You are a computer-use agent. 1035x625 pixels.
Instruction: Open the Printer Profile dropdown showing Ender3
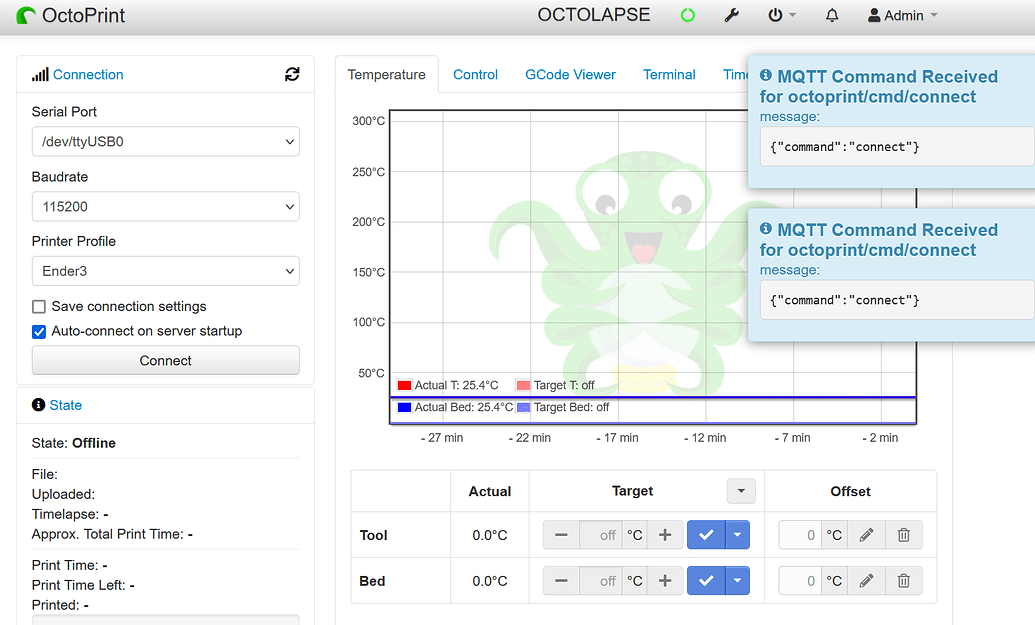165,271
